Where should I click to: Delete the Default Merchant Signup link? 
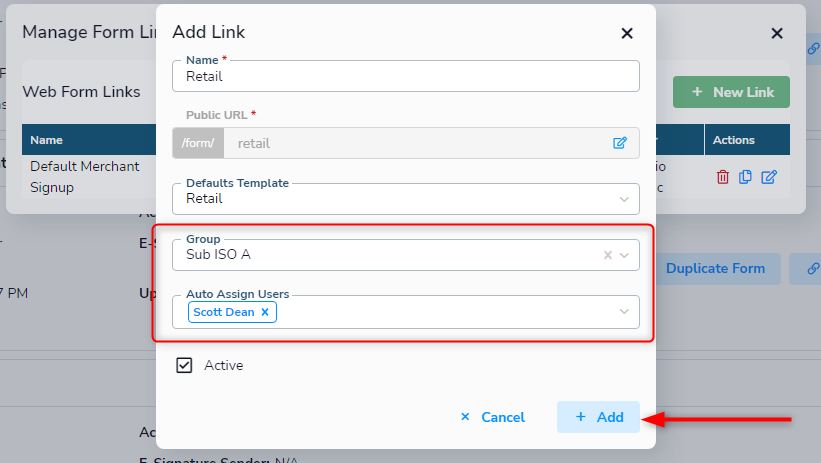(x=723, y=177)
